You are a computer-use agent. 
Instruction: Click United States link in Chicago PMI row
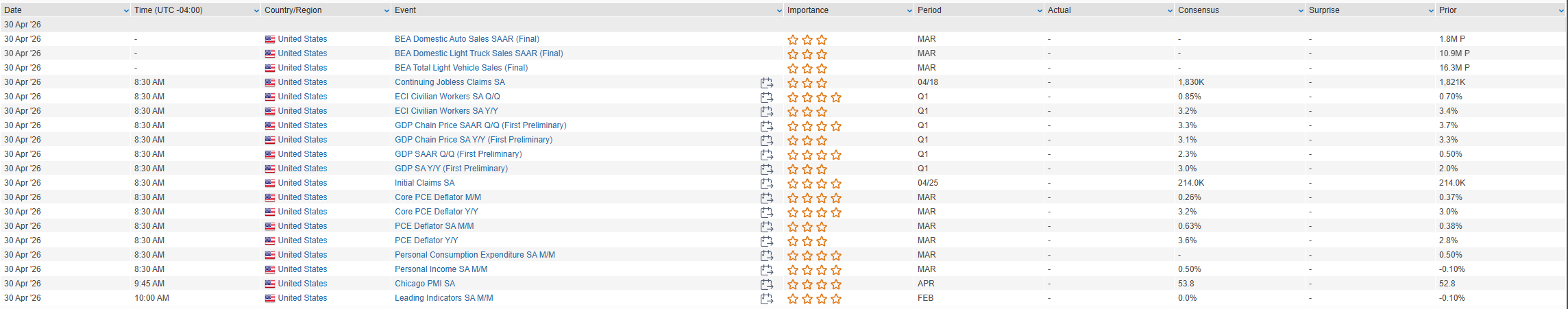pos(302,284)
